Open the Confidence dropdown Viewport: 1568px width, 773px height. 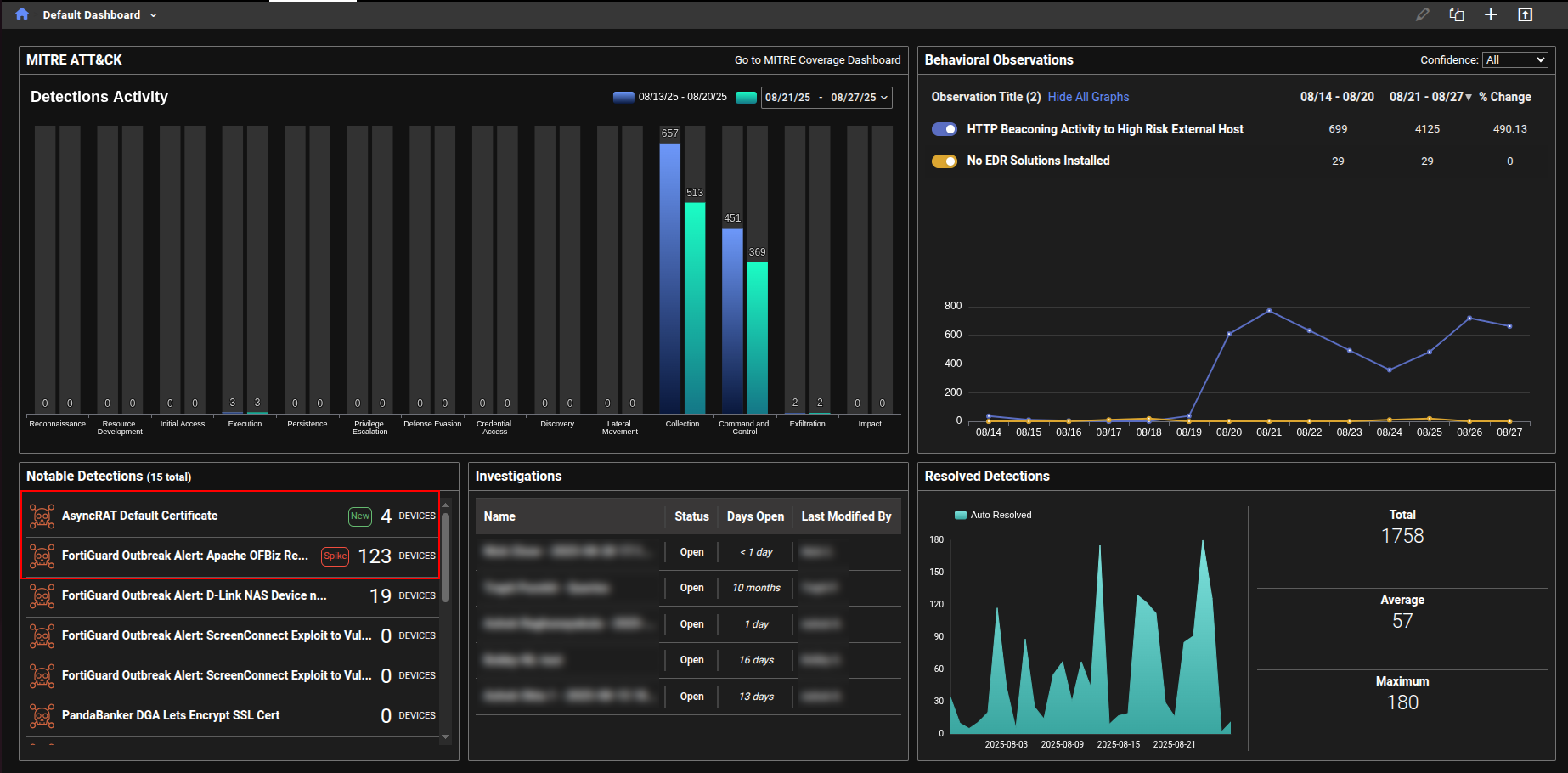[1514, 59]
